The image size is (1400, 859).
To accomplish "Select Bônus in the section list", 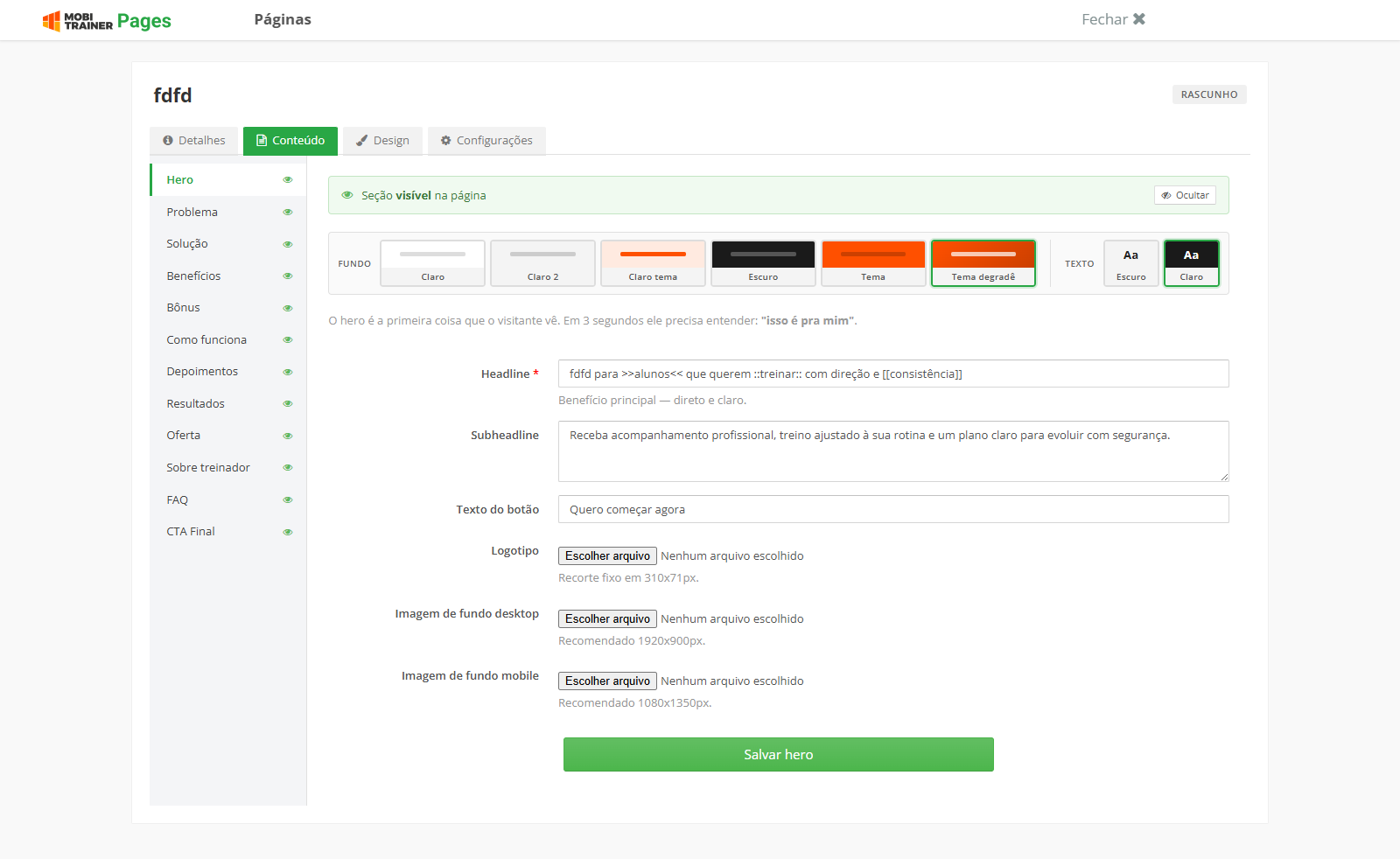I will (228, 308).
